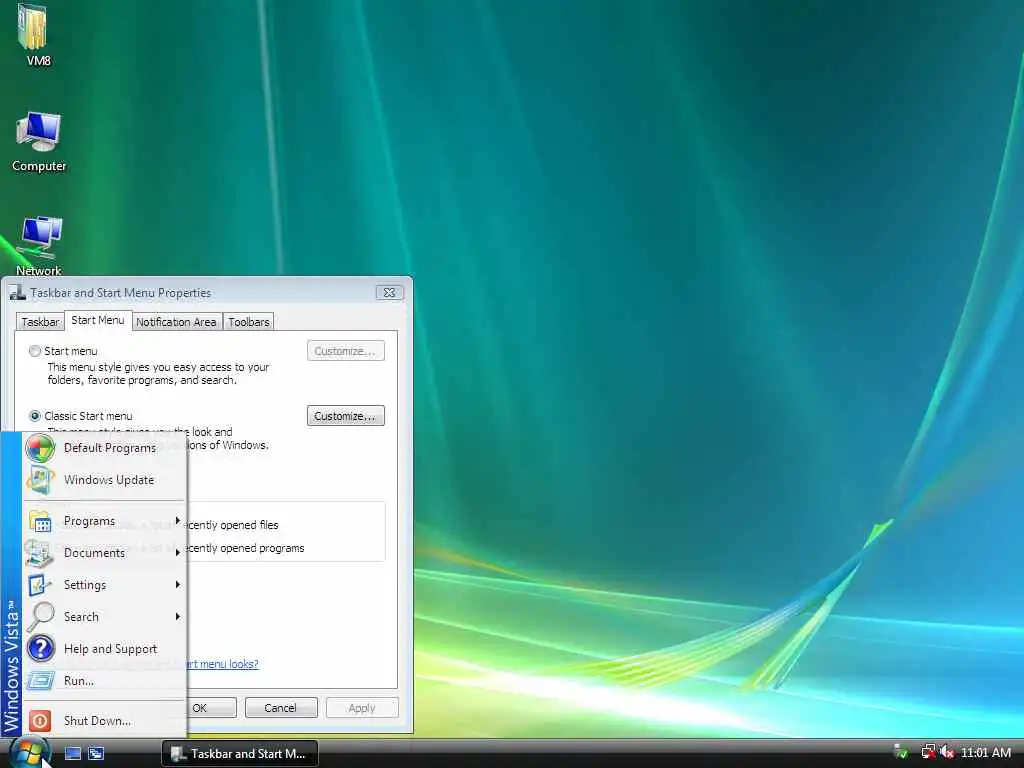This screenshot has height=768, width=1024.
Task: Click the Taskbar and Start M... taskbar button
Action: (240, 754)
